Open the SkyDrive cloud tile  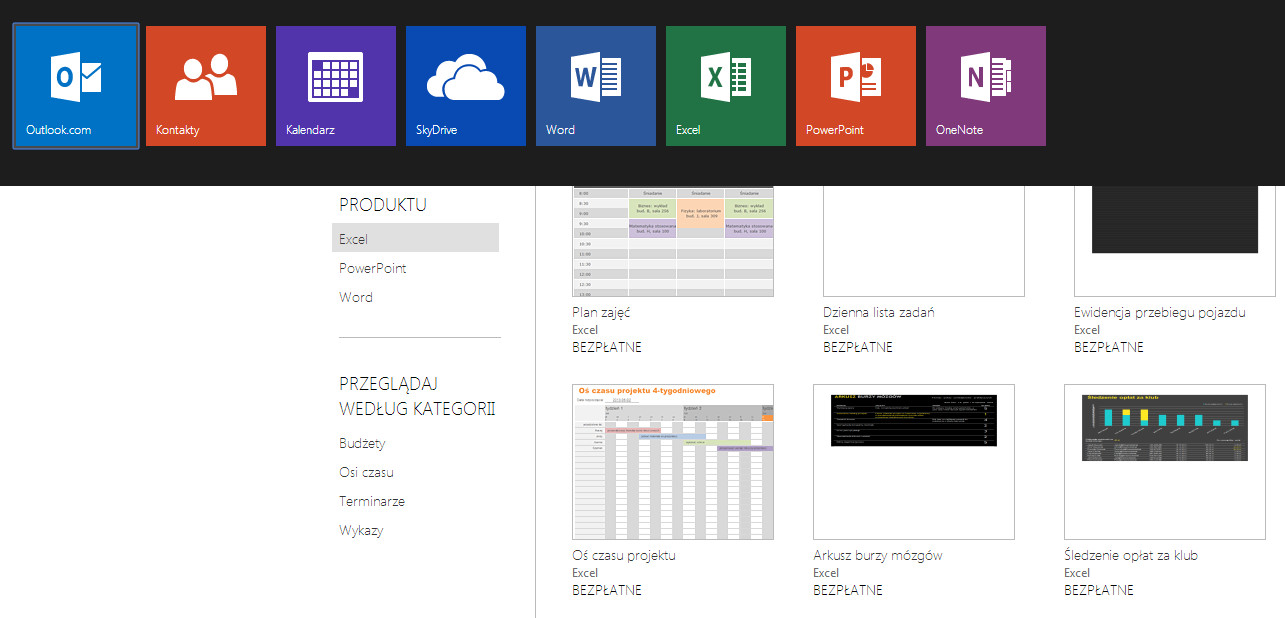pyautogui.click(x=466, y=86)
